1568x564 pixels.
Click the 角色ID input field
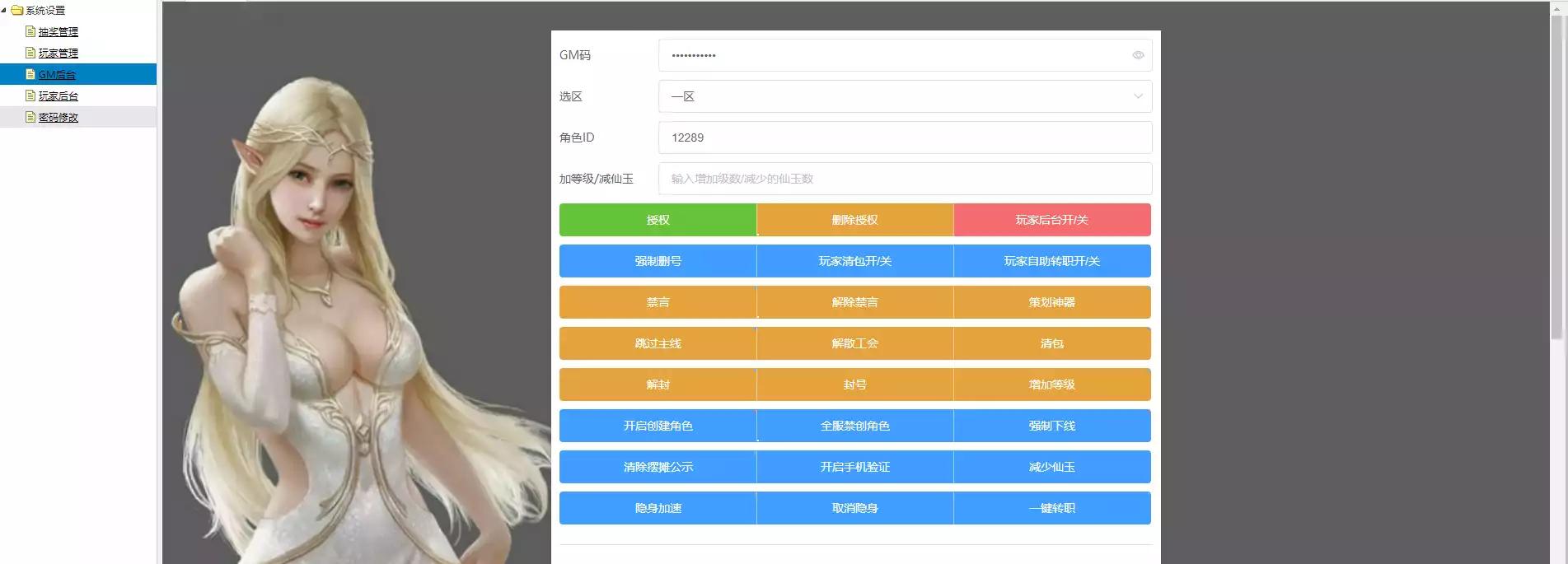click(905, 138)
